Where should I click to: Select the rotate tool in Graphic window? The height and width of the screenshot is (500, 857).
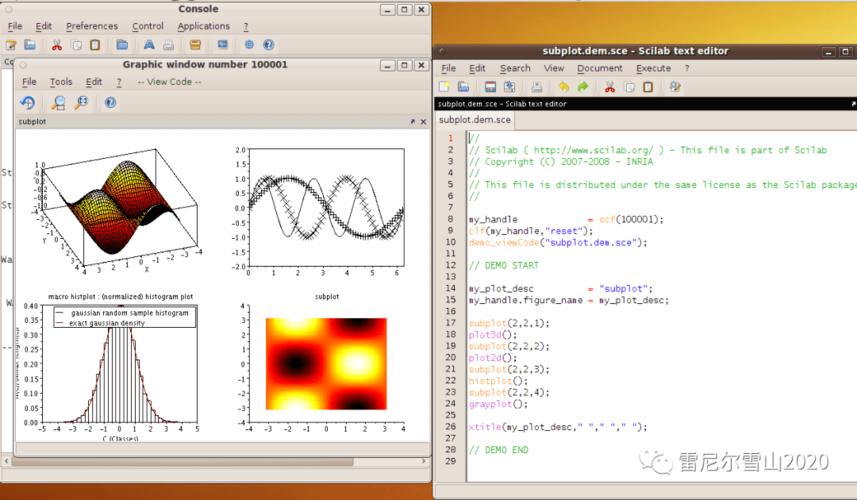pyautogui.click(x=27, y=102)
